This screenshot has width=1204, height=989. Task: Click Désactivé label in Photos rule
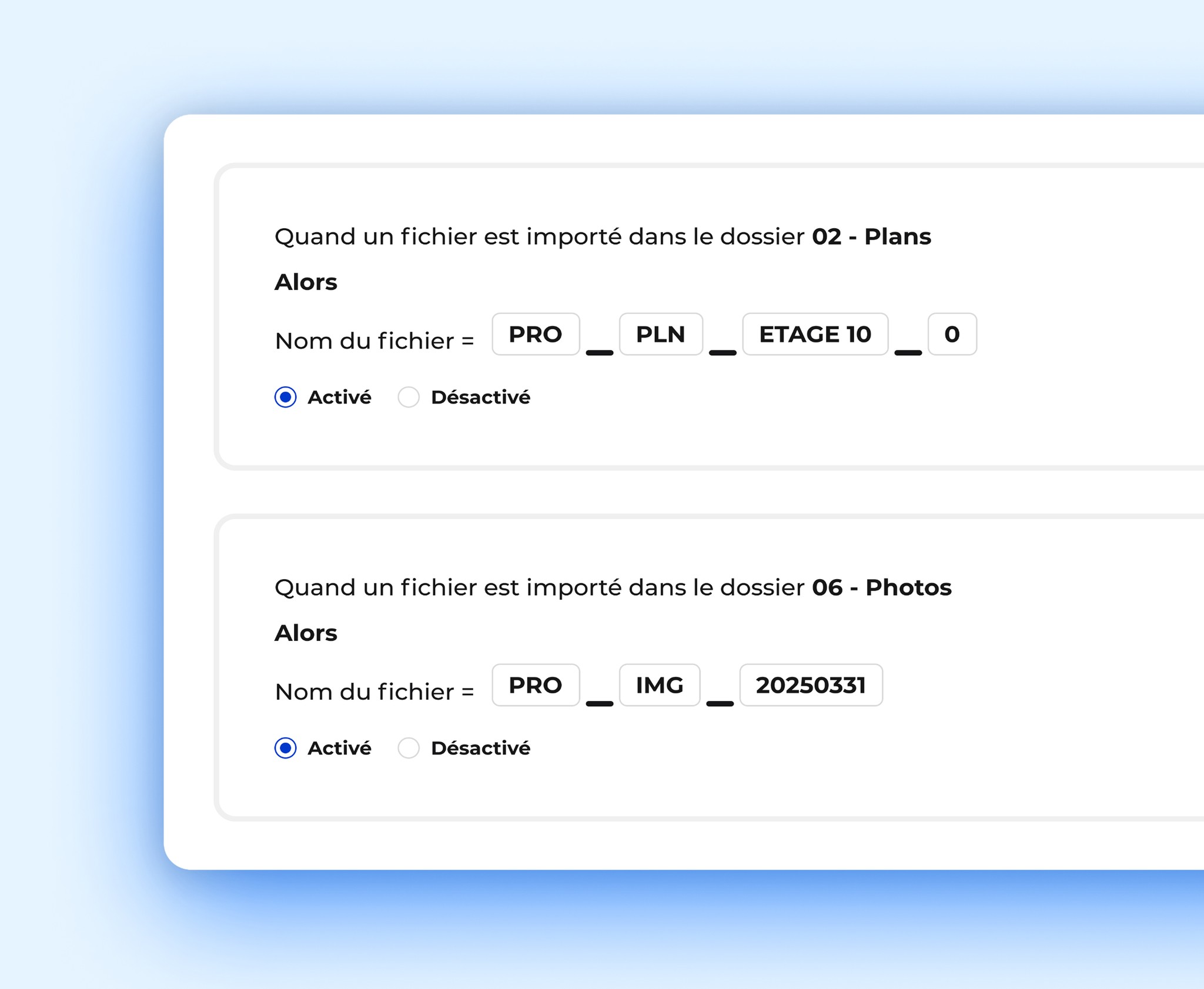(x=480, y=748)
